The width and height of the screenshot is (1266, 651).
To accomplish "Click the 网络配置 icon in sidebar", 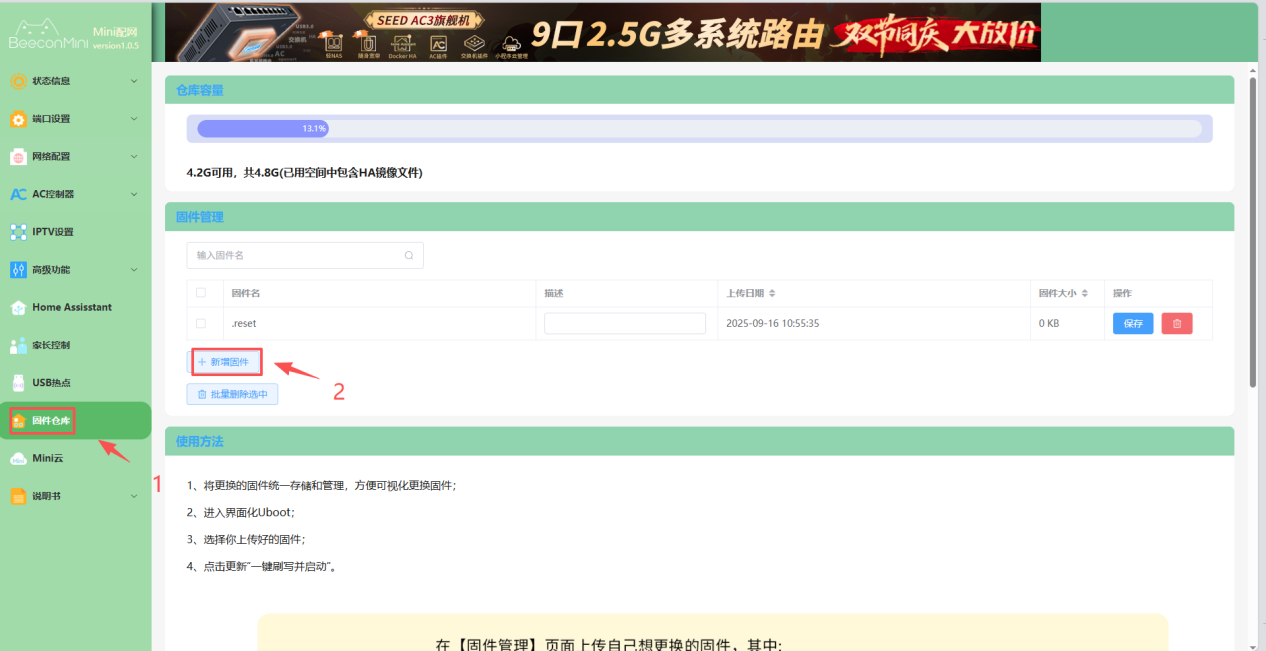I will tap(18, 157).
